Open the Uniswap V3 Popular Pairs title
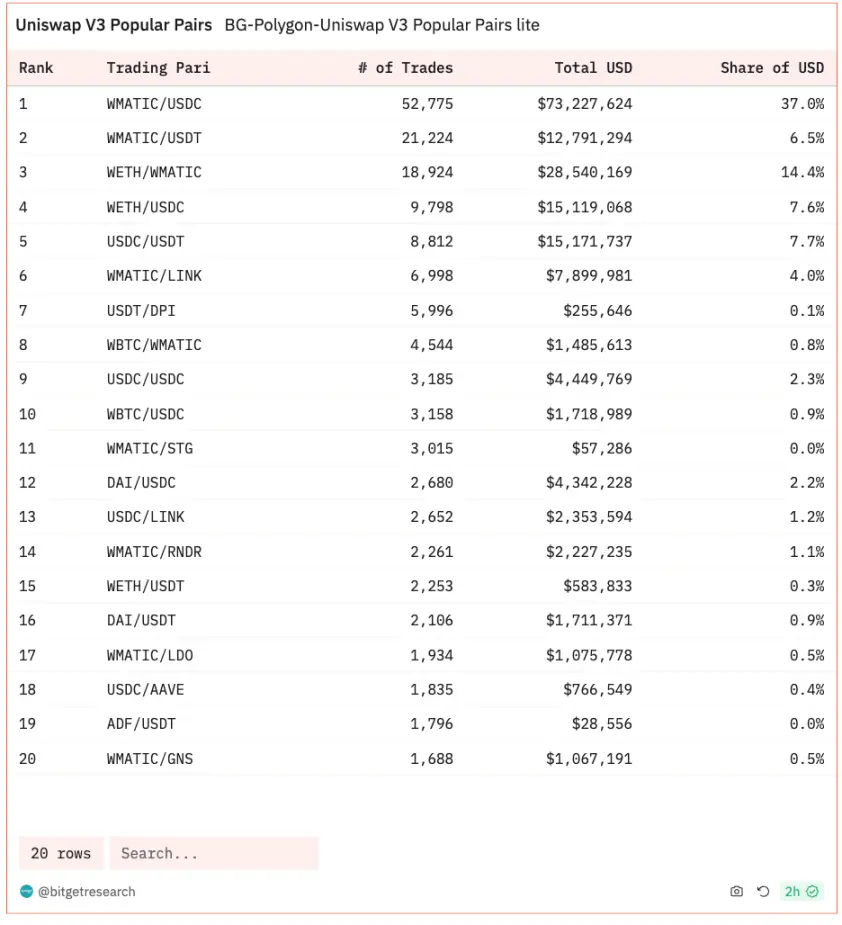 tap(114, 24)
